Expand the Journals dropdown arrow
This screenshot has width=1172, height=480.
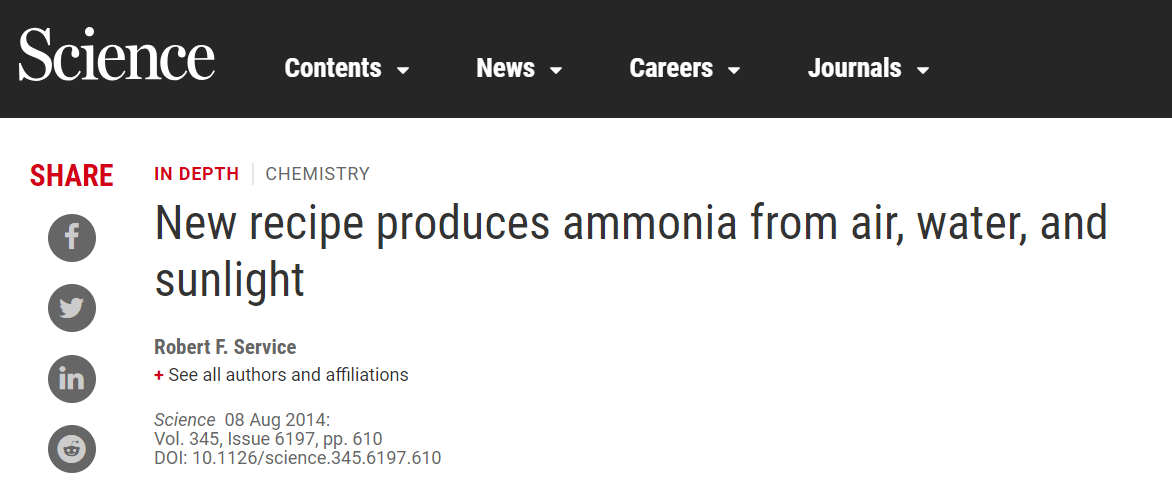click(x=923, y=70)
